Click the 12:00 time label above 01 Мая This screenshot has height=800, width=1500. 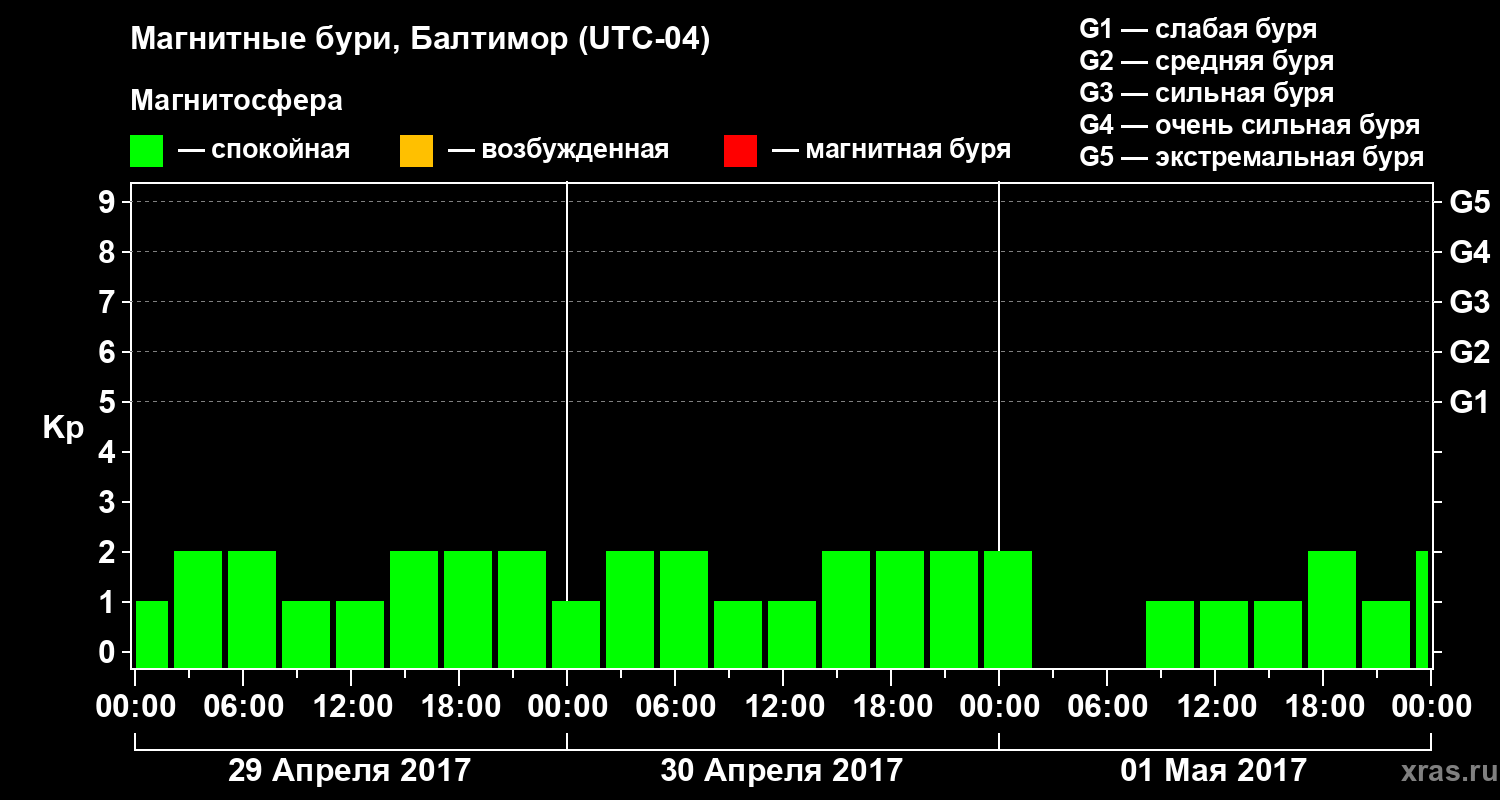1215,706
